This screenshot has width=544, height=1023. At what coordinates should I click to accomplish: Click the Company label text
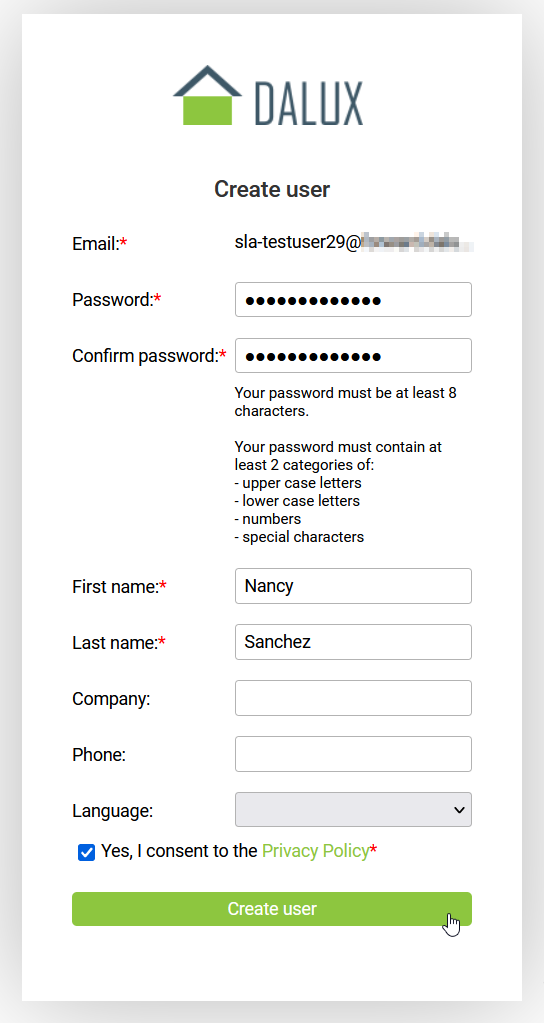click(x=111, y=699)
